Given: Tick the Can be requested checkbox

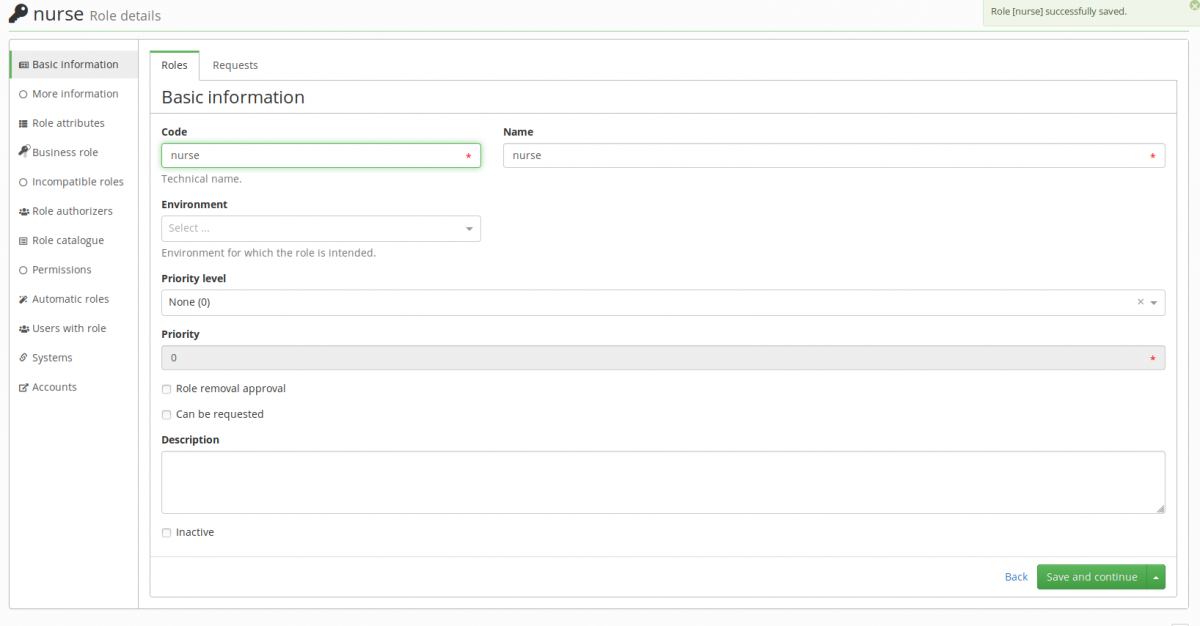Looking at the screenshot, I should coord(166,415).
